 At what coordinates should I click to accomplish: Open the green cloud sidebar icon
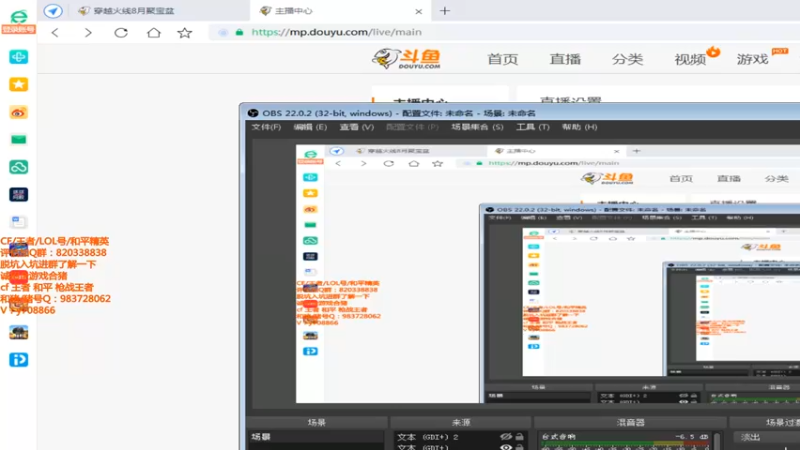pyautogui.click(x=18, y=167)
